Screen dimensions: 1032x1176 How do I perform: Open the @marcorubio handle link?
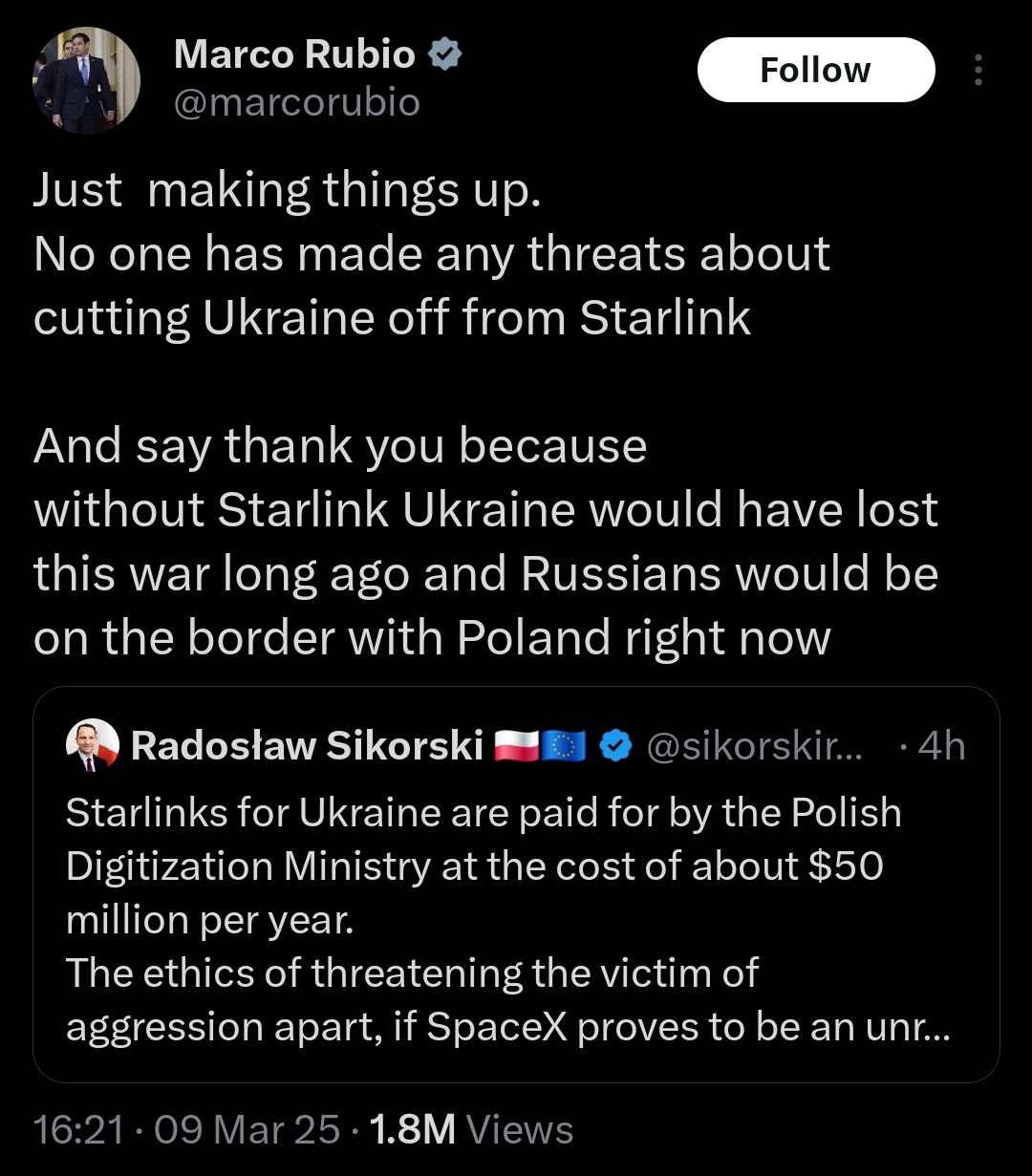pyautogui.click(x=296, y=102)
